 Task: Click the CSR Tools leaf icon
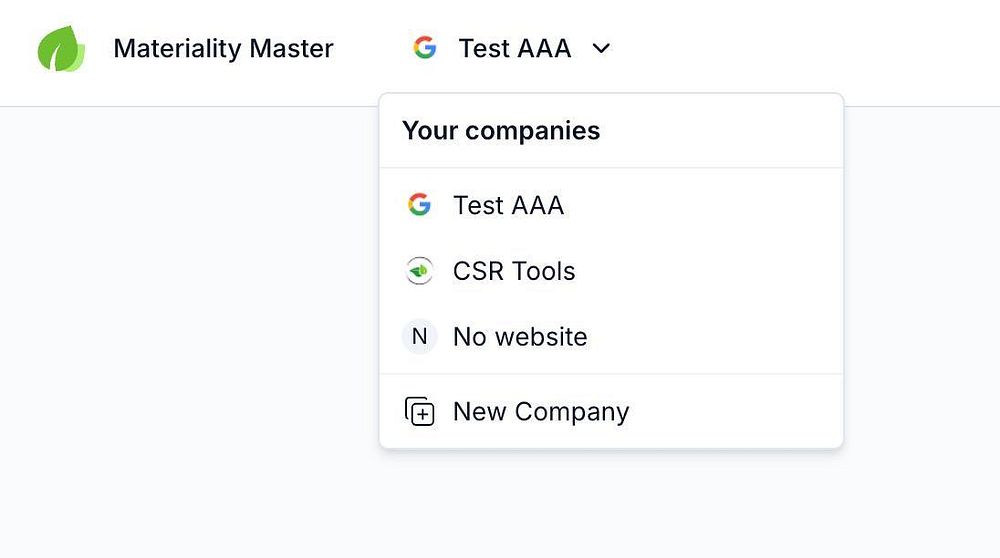click(419, 271)
